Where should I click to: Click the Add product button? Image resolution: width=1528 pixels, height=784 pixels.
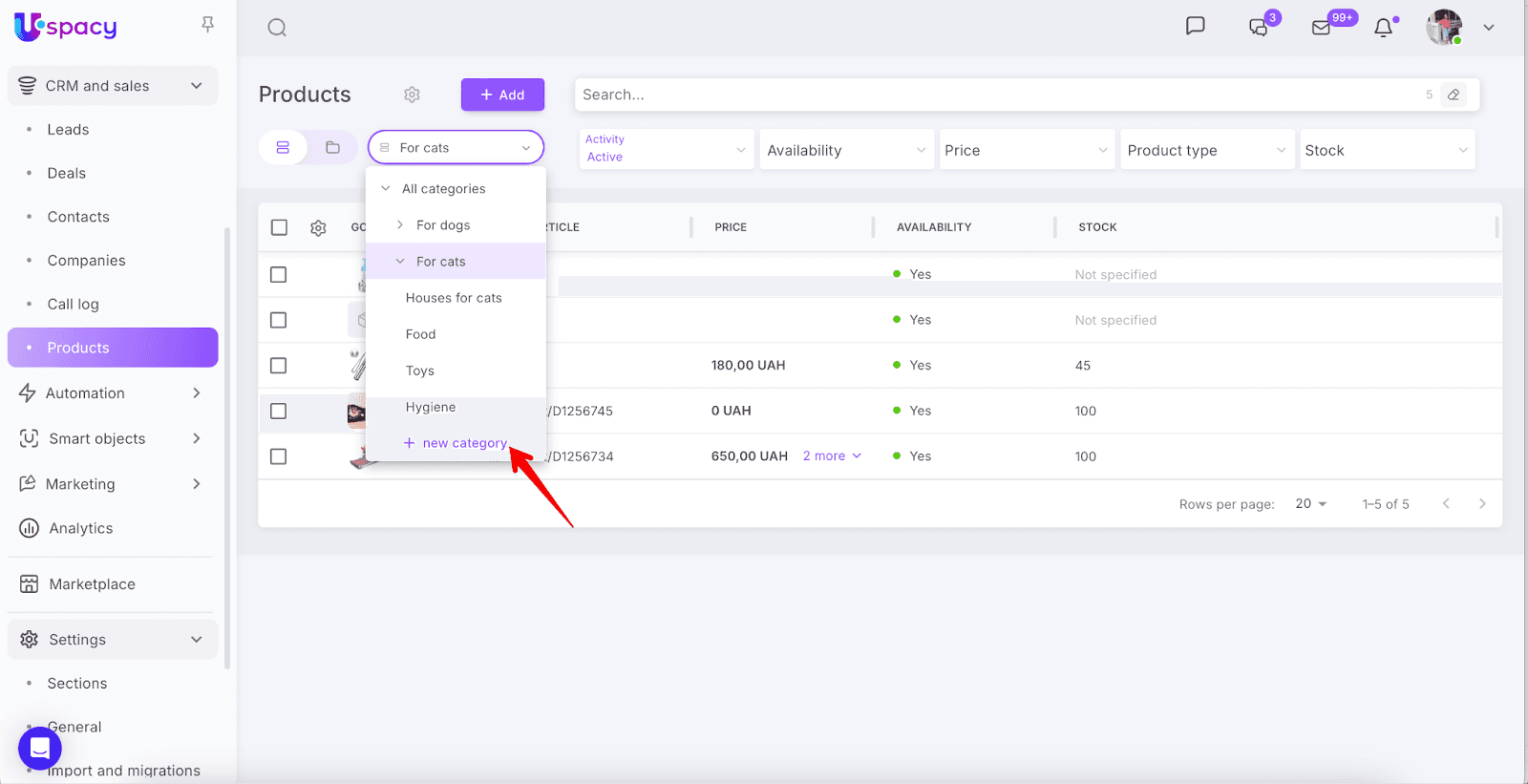[502, 95]
